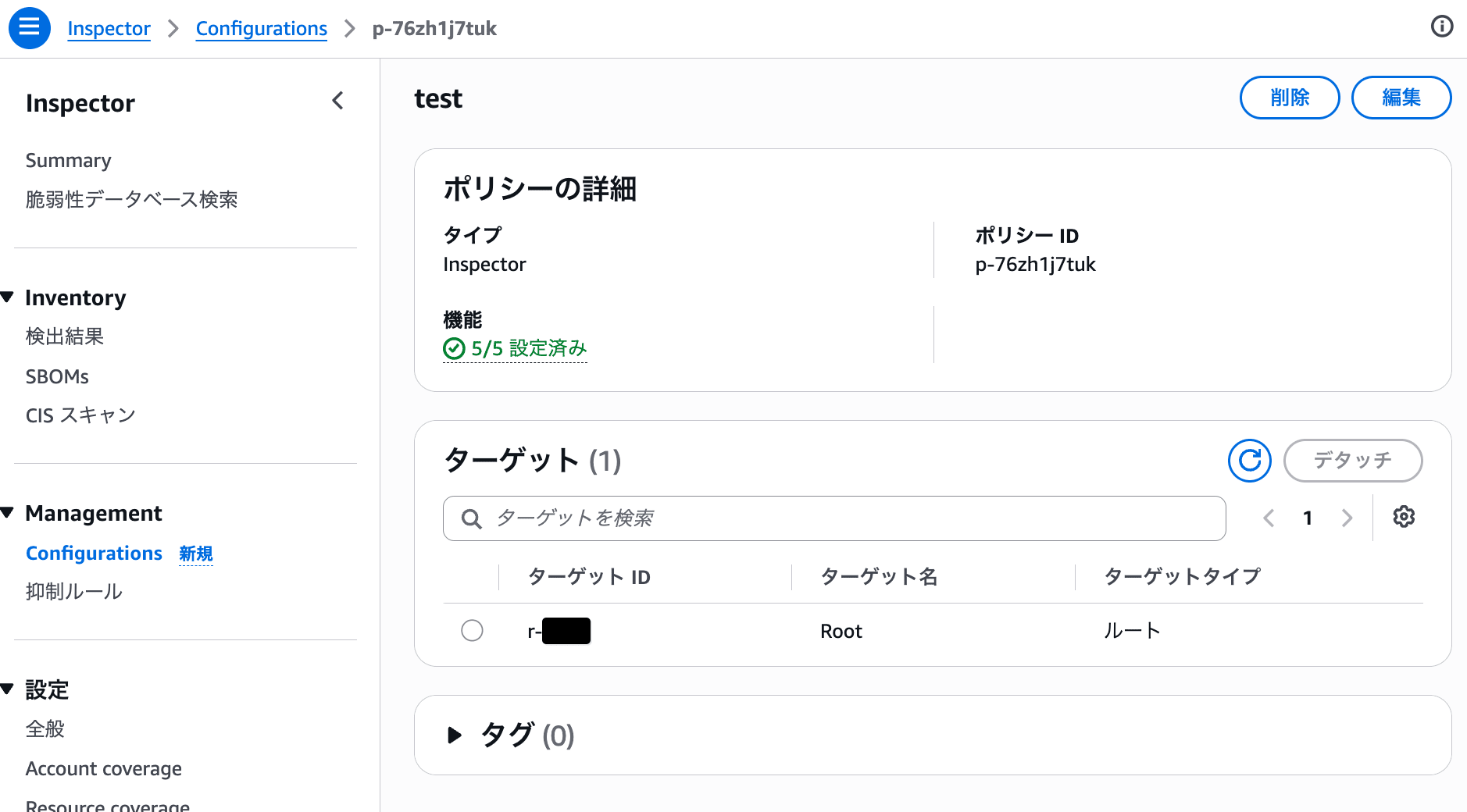Click the page number 1
Viewport: 1467px width, 812px height.
click(x=1308, y=518)
